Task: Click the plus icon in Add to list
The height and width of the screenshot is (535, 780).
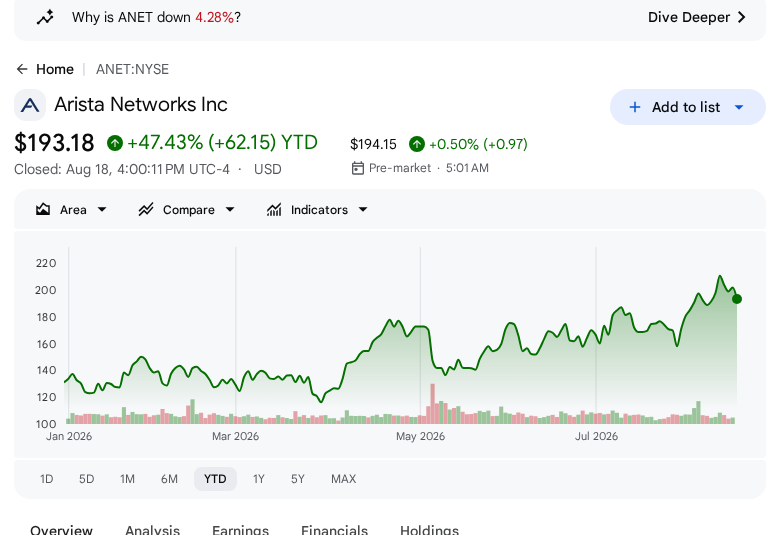Action: [x=635, y=107]
